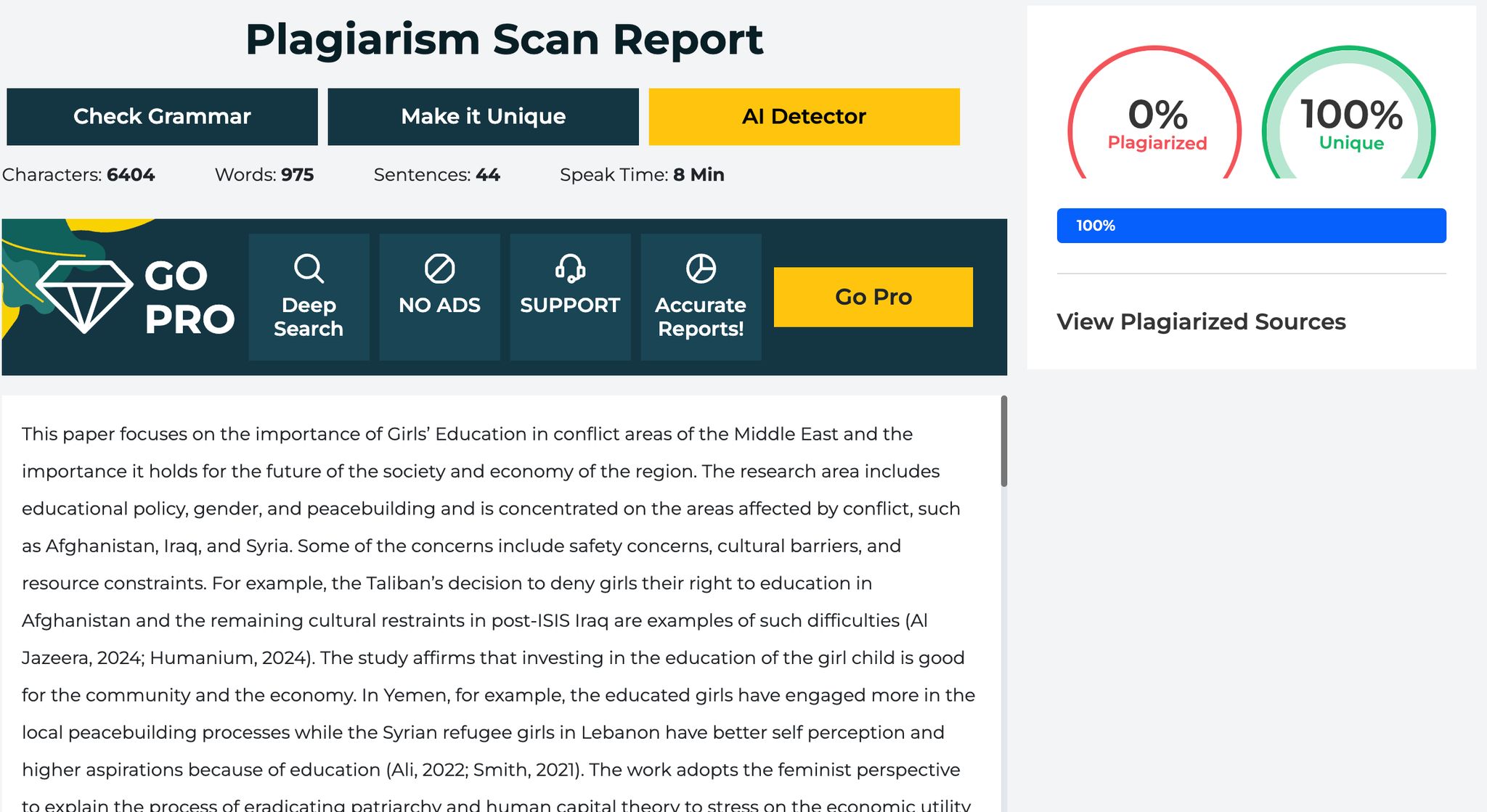Click the SUPPORT headset icon

coord(570,268)
